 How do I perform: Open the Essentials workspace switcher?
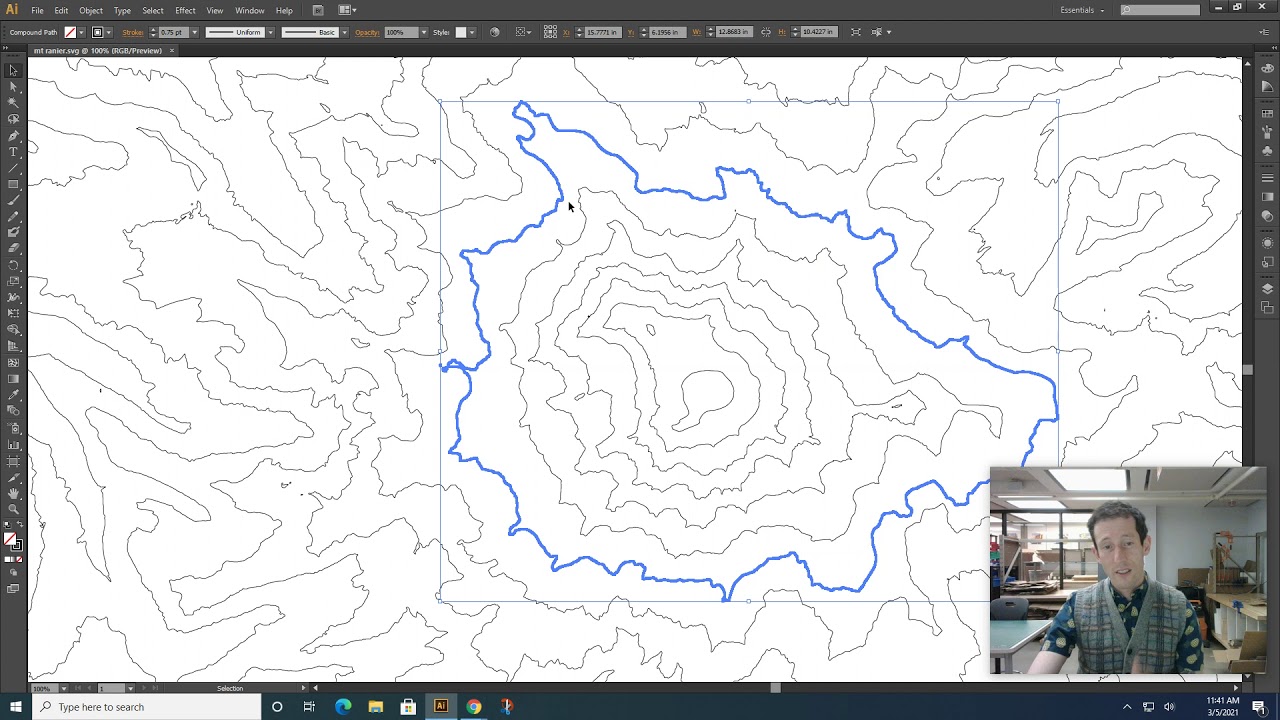1082,10
